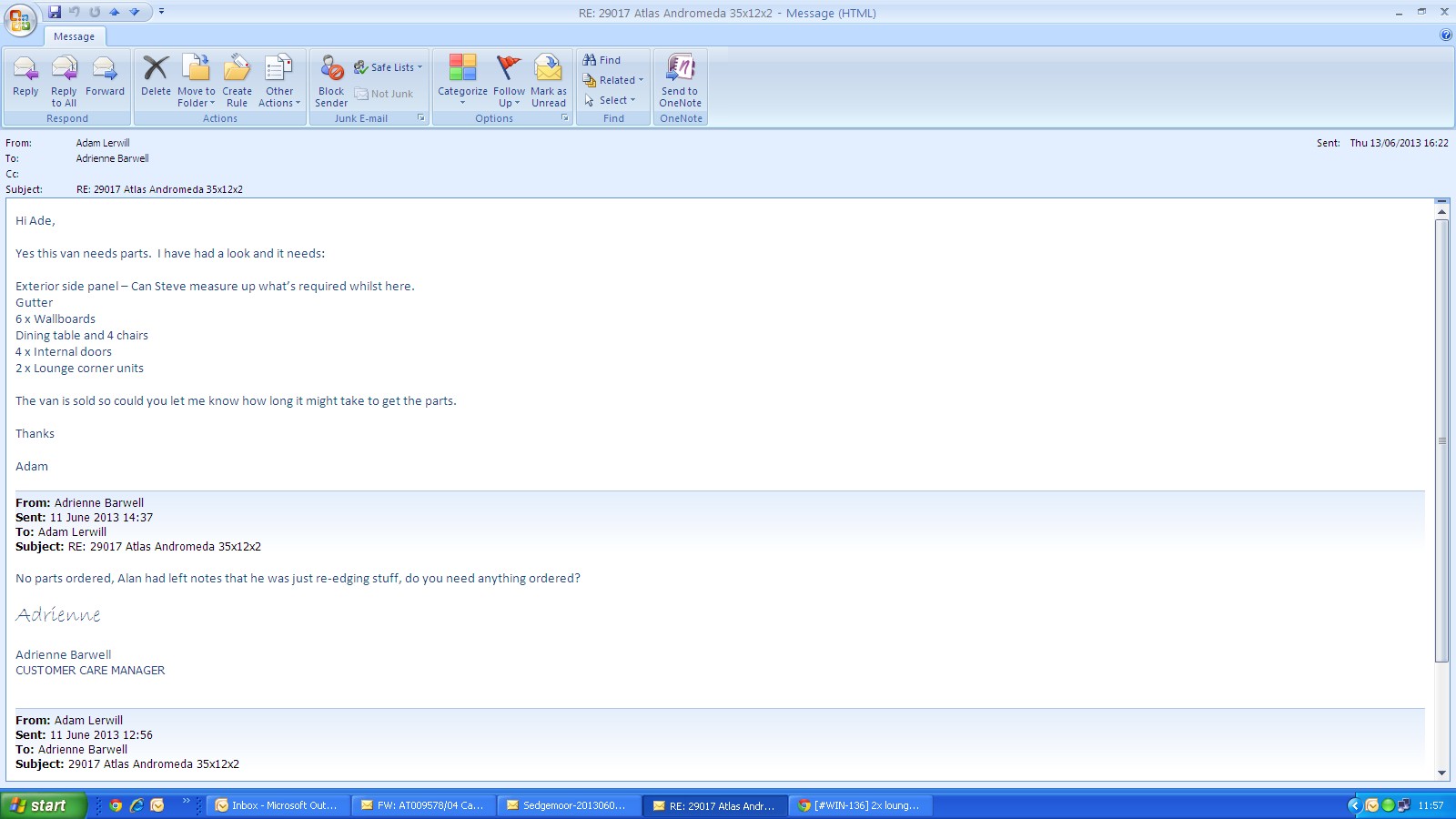The height and width of the screenshot is (819, 1456).
Task: Mark this message as Unread
Action: click(549, 81)
